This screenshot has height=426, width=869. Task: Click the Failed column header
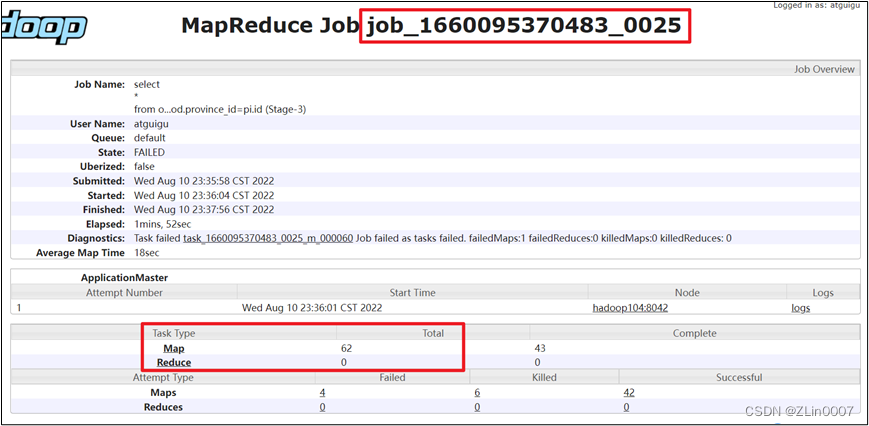pos(392,378)
